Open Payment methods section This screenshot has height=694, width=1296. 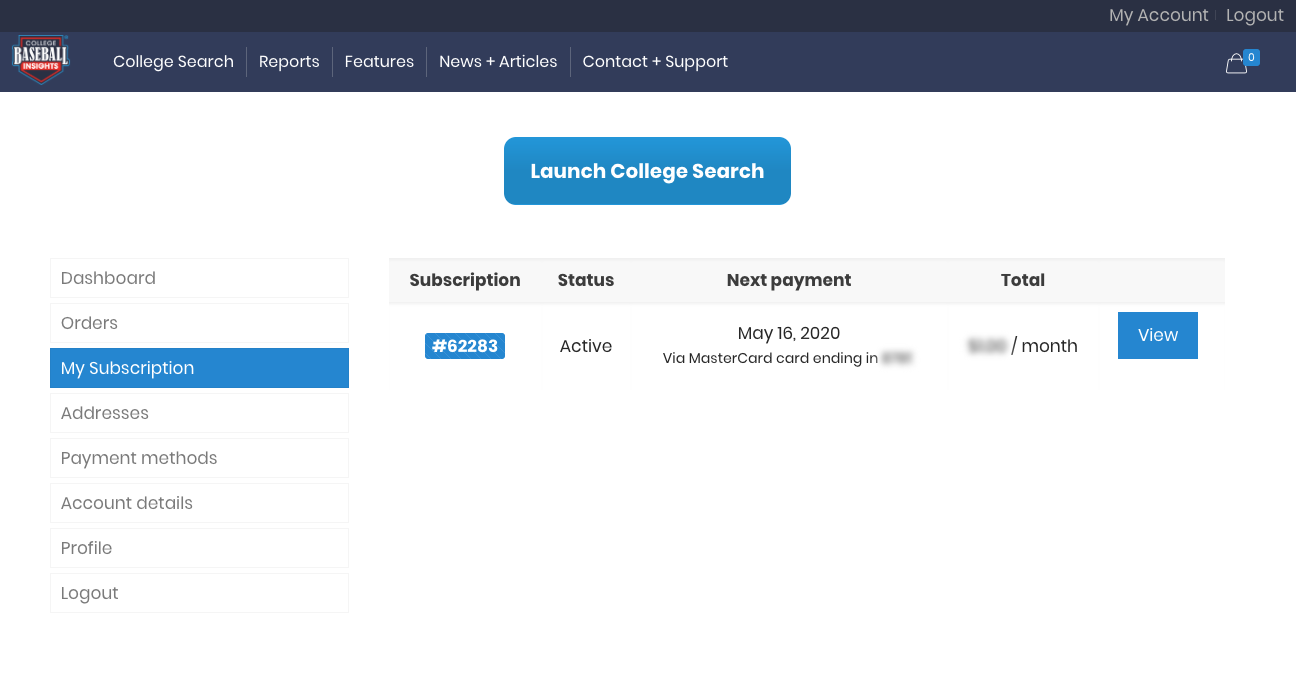pos(199,458)
